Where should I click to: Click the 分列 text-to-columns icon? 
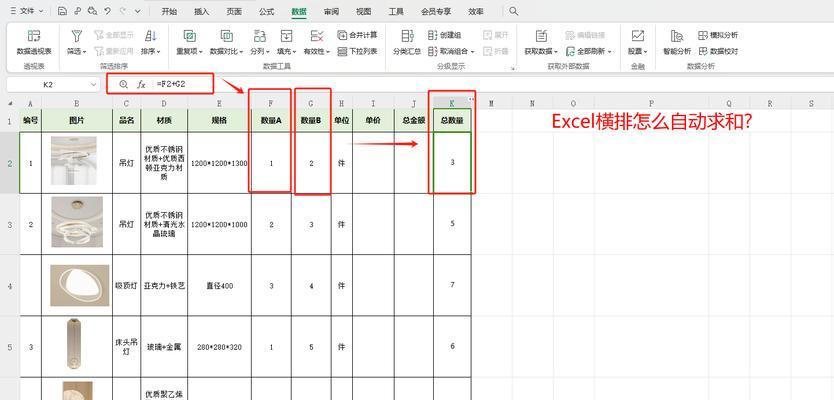tap(260, 36)
